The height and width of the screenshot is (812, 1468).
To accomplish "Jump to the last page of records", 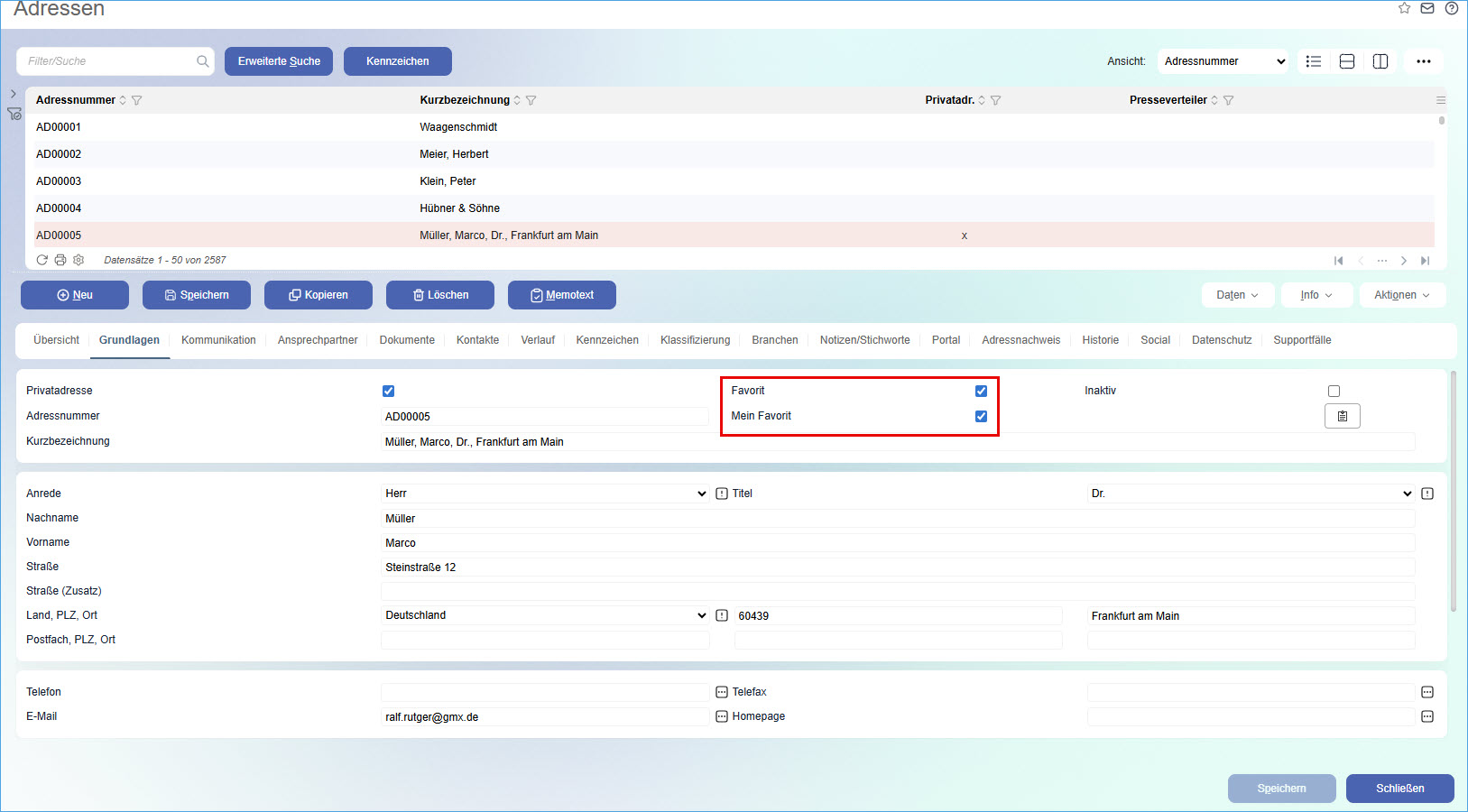I will [x=1426, y=261].
